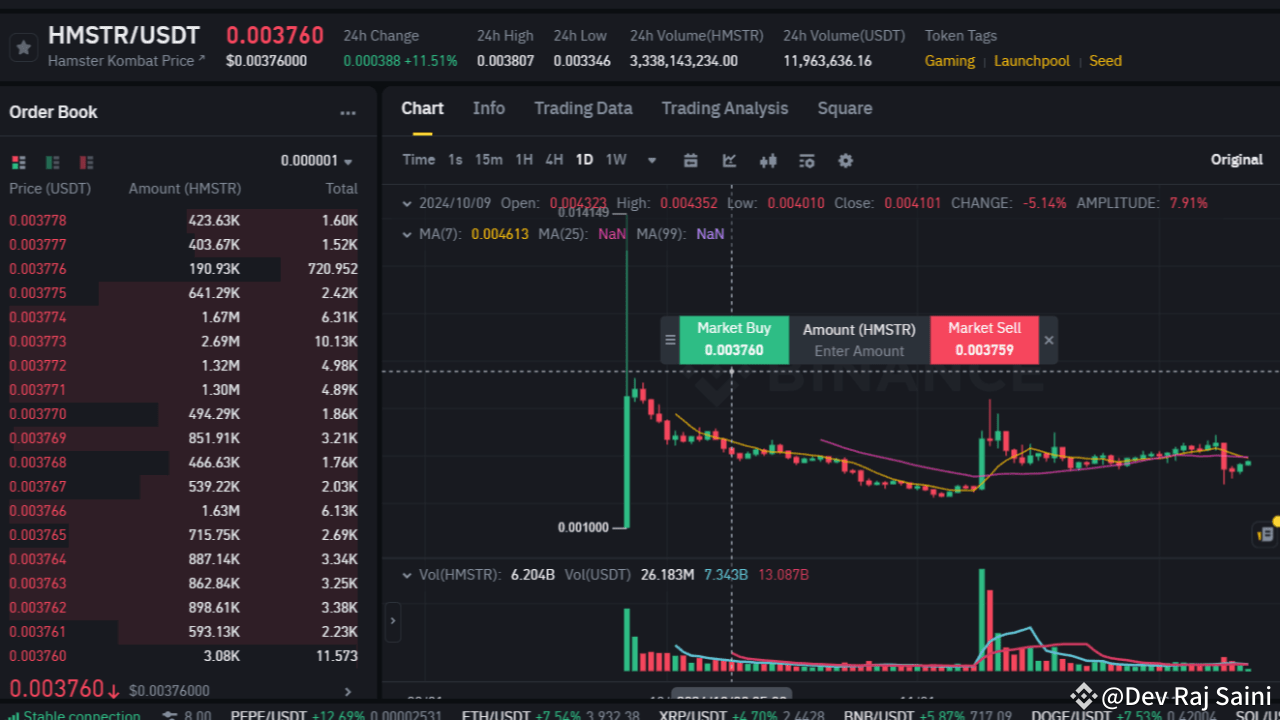Viewport: 1280px width, 720px height.
Task: Click the 720.952 total in order book
Action: (333, 269)
